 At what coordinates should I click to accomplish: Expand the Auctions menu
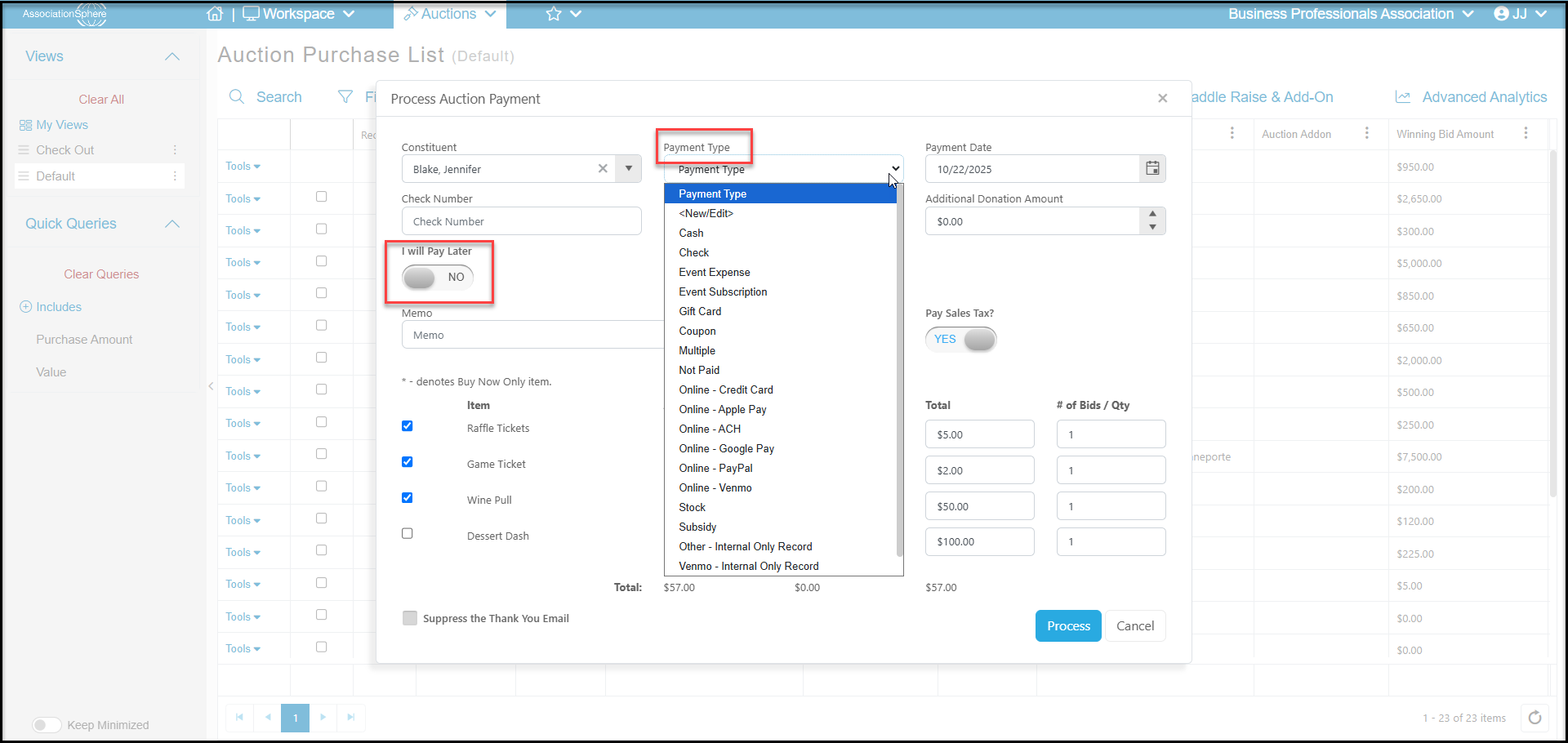pos(450,14)
